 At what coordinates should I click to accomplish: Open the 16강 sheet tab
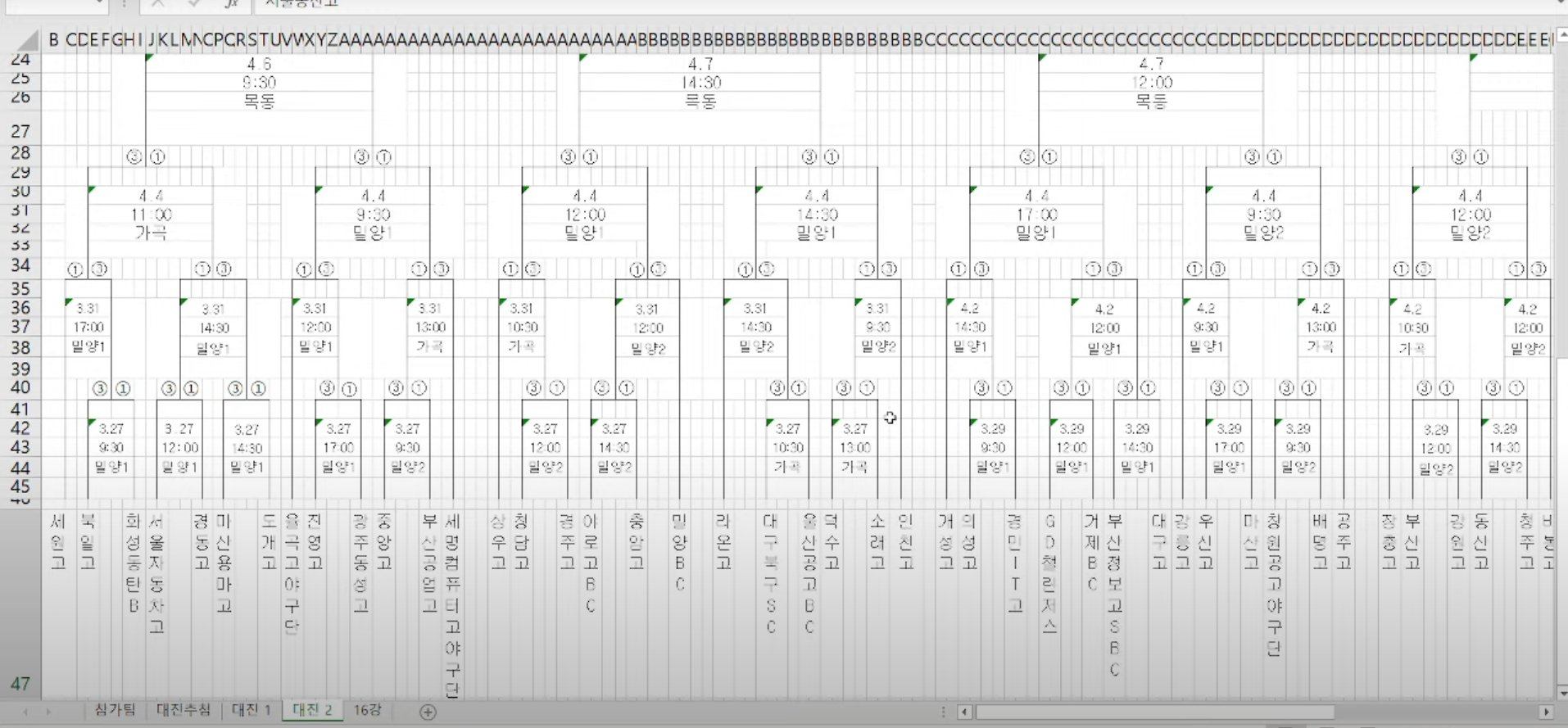(367, 710)
